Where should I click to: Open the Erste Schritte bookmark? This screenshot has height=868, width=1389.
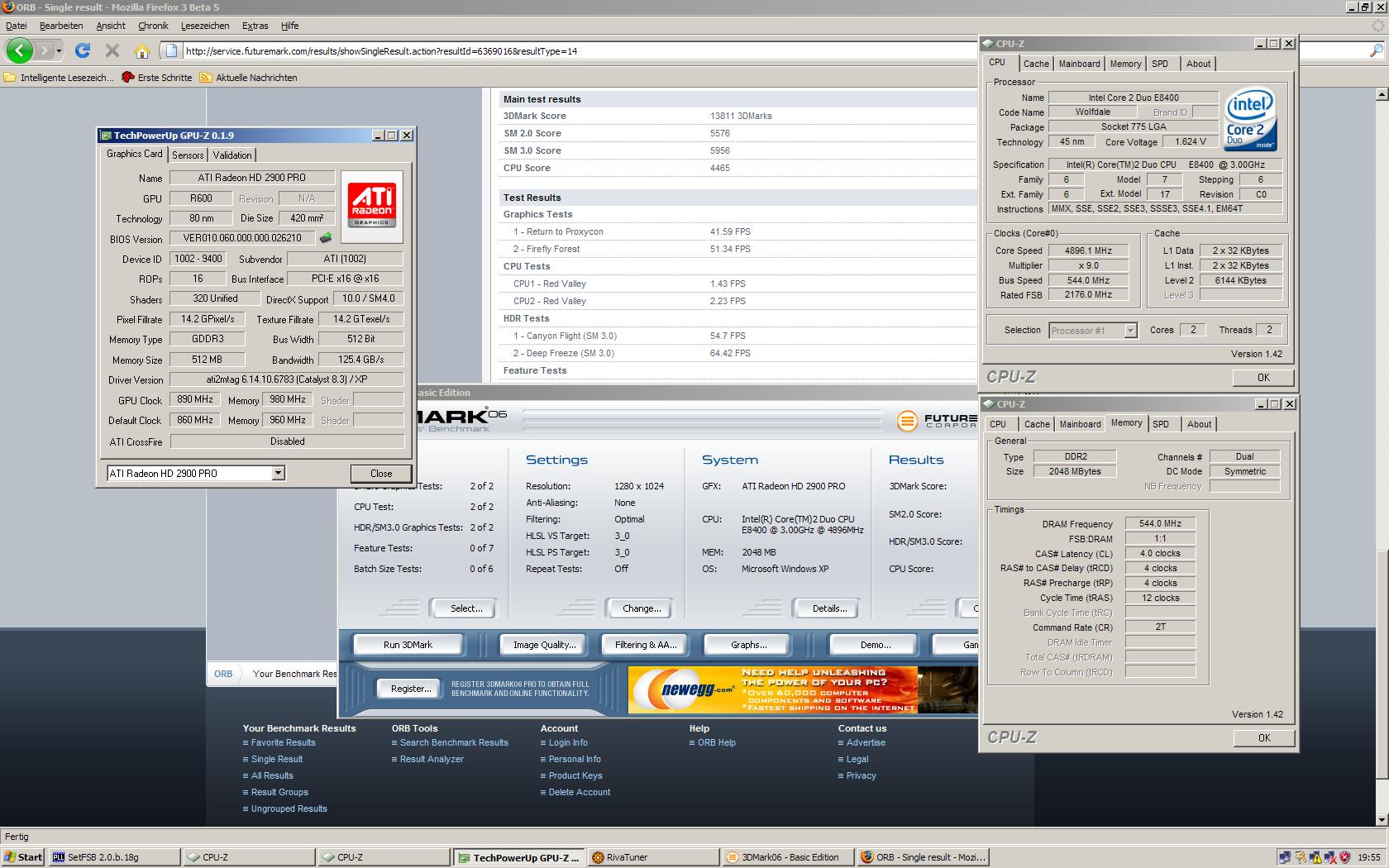pyautogui.click(x=156, y=78)
